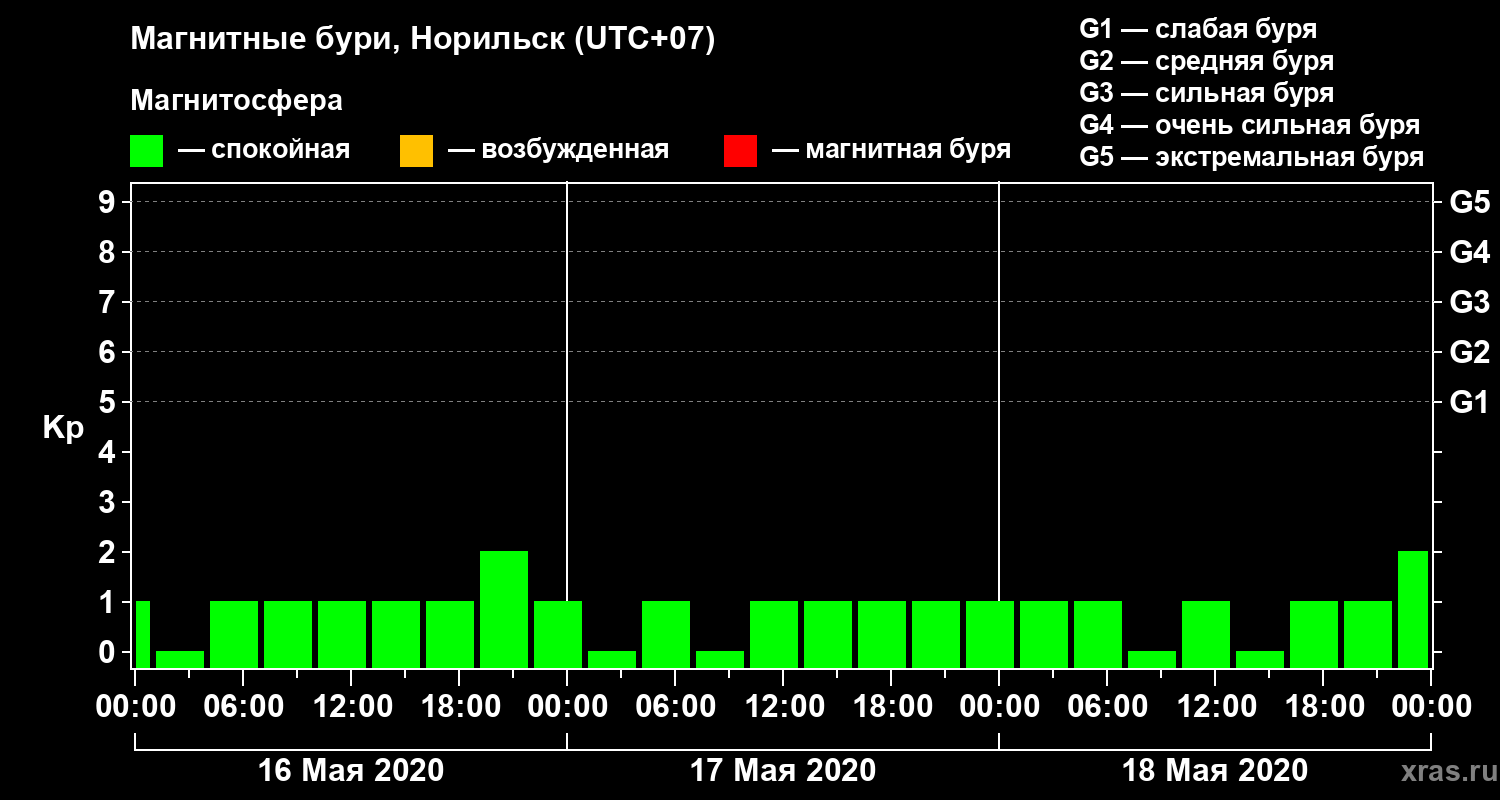The image size is (1500, 800).
Task: Click the '12:00' time label under 17 May
Action: pyautogui.click(x=783, y=707)
